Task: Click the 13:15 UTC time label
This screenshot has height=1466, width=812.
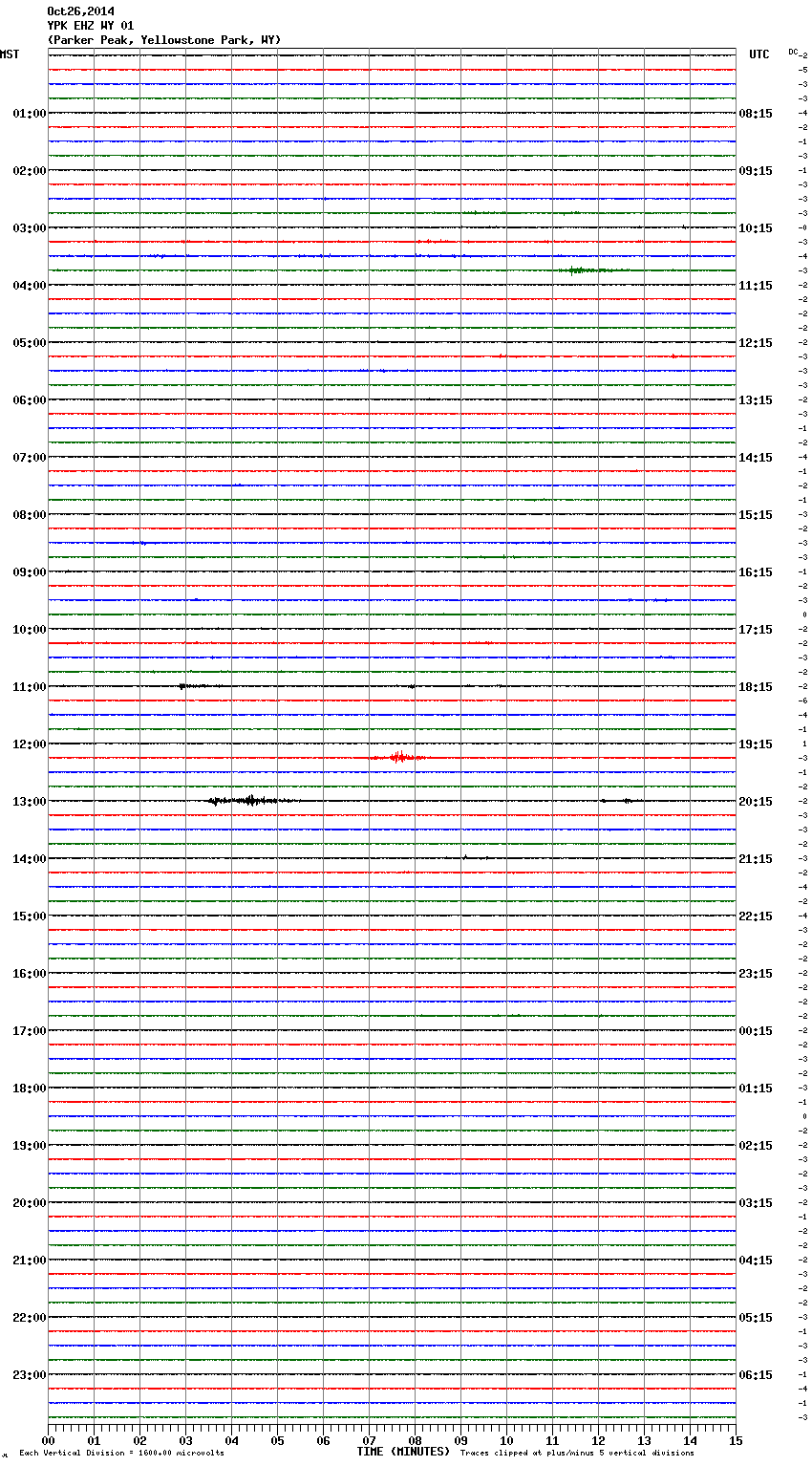Action: pyautogui.click(x=756, y=400)
